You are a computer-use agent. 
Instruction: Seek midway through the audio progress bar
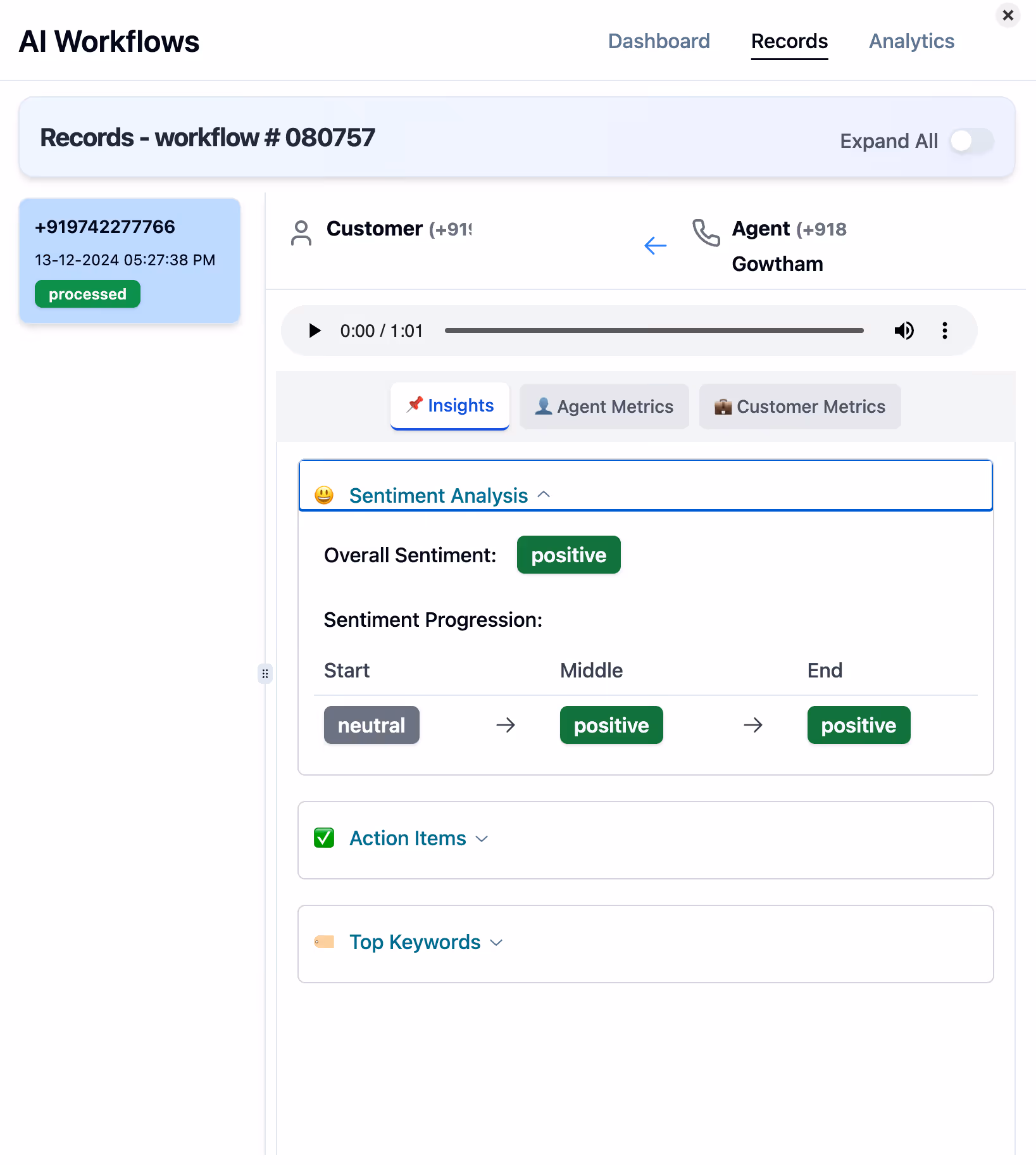pyautogui.click(x=654, y=330)
